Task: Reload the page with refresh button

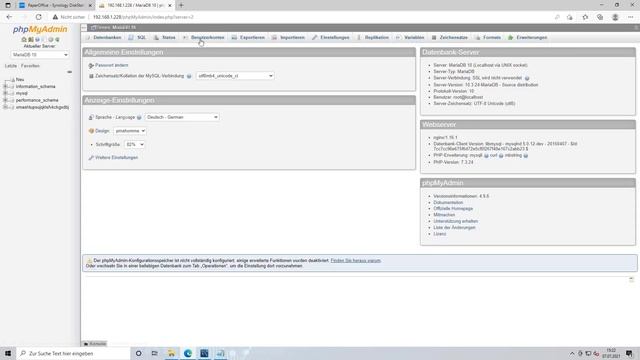Action: 38,17
